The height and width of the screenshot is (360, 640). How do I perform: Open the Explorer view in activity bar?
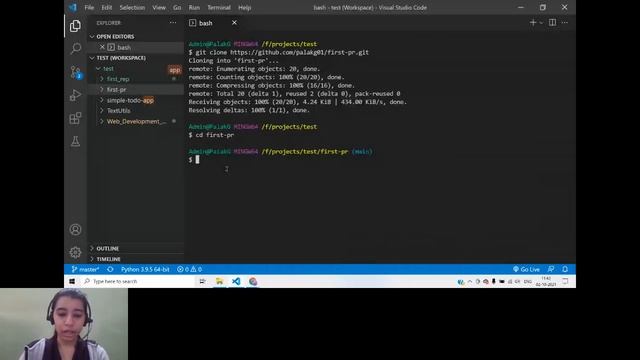(x=75, y=26)
